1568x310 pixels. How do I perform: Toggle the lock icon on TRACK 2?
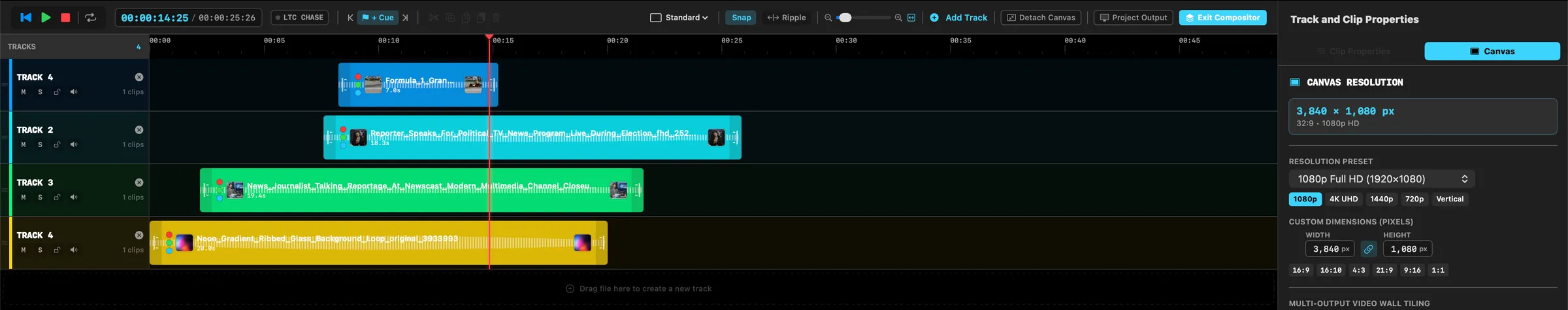tap(57, 145)
